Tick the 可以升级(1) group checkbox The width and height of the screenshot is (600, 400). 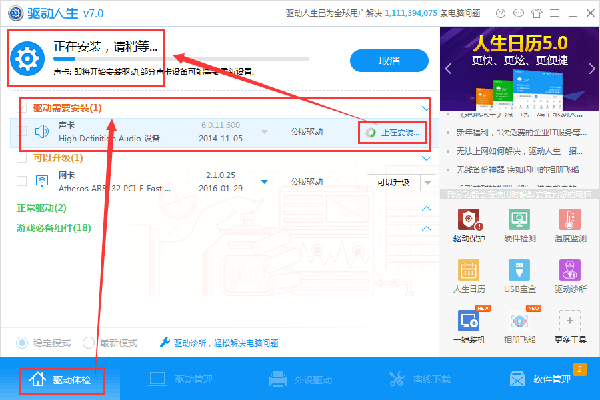23,158
